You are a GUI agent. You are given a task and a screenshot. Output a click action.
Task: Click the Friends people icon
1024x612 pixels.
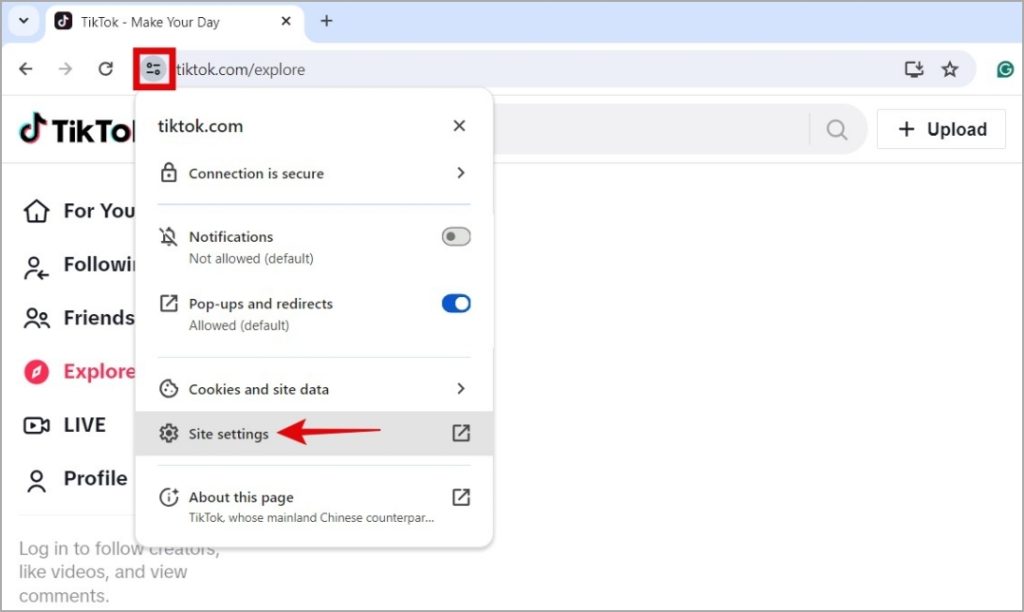tap(37, 318)
